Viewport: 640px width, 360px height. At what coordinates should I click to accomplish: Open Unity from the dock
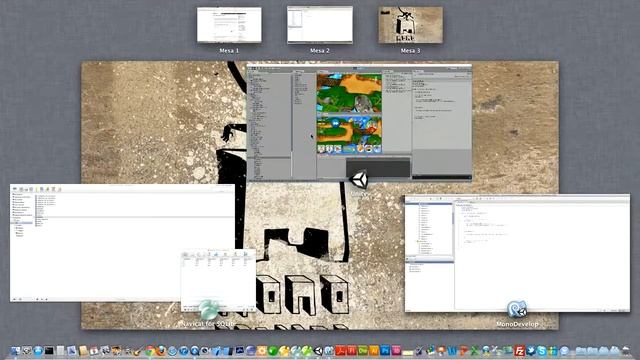[318, 351]
